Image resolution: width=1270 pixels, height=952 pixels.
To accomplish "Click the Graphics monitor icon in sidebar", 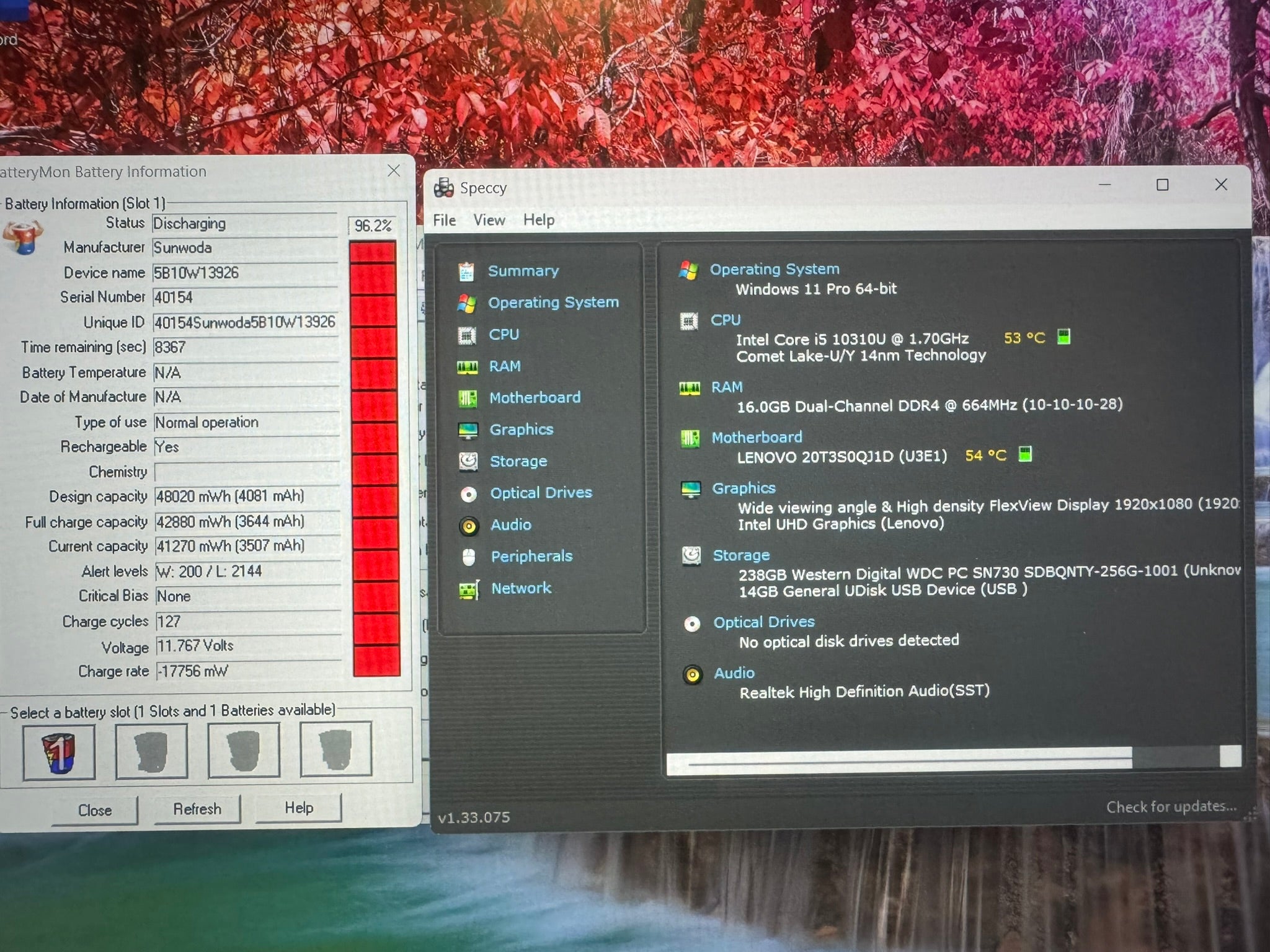I will click(468, 430).
